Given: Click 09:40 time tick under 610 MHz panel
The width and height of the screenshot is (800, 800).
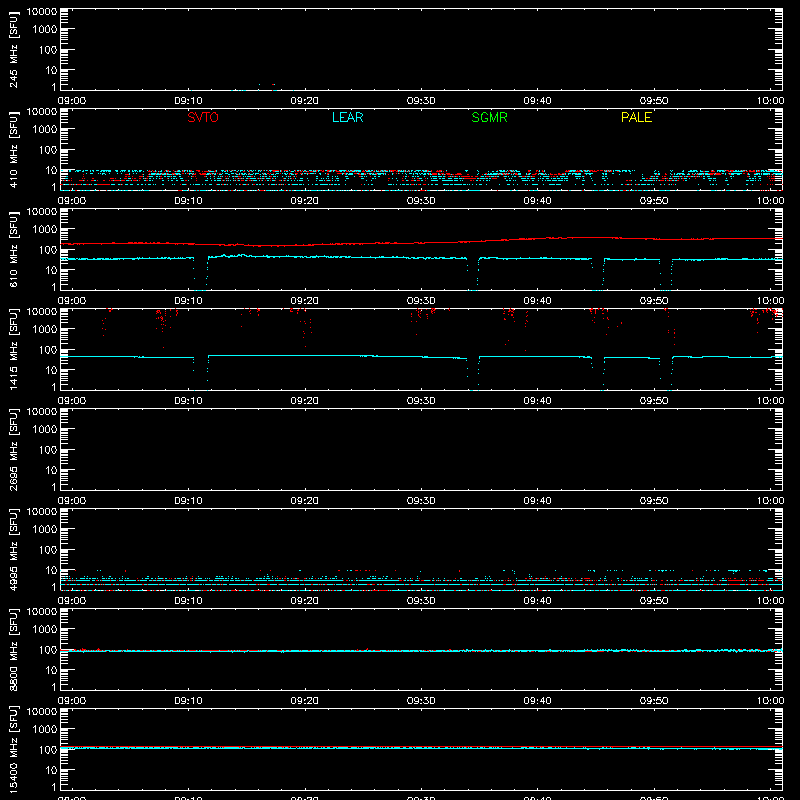Looking at the screenshot, I should point(537,301).
